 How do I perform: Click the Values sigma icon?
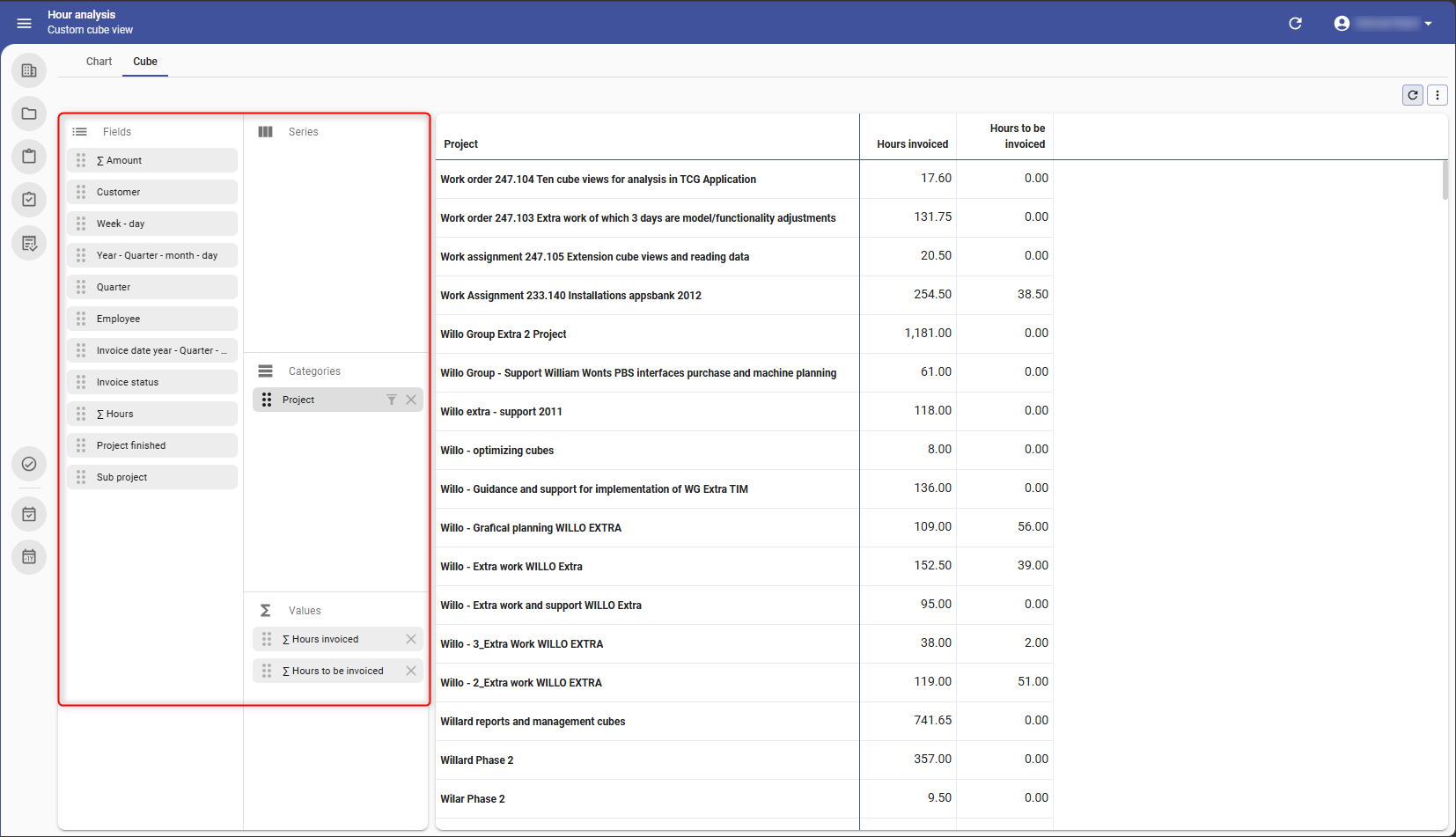point(265,611)
